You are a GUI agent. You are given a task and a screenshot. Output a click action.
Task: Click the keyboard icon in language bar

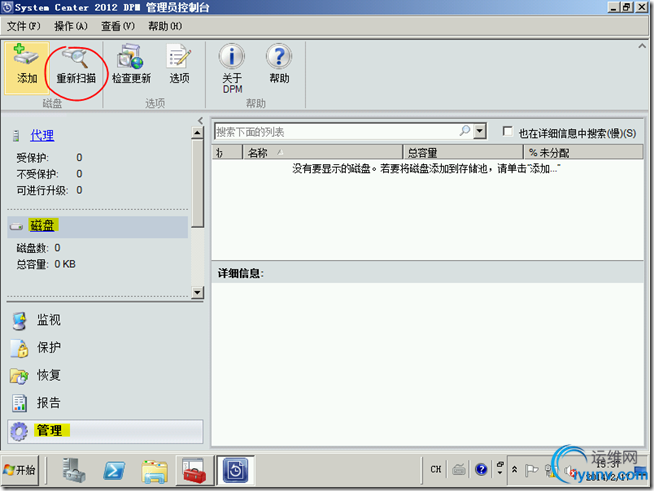[459, 469]
